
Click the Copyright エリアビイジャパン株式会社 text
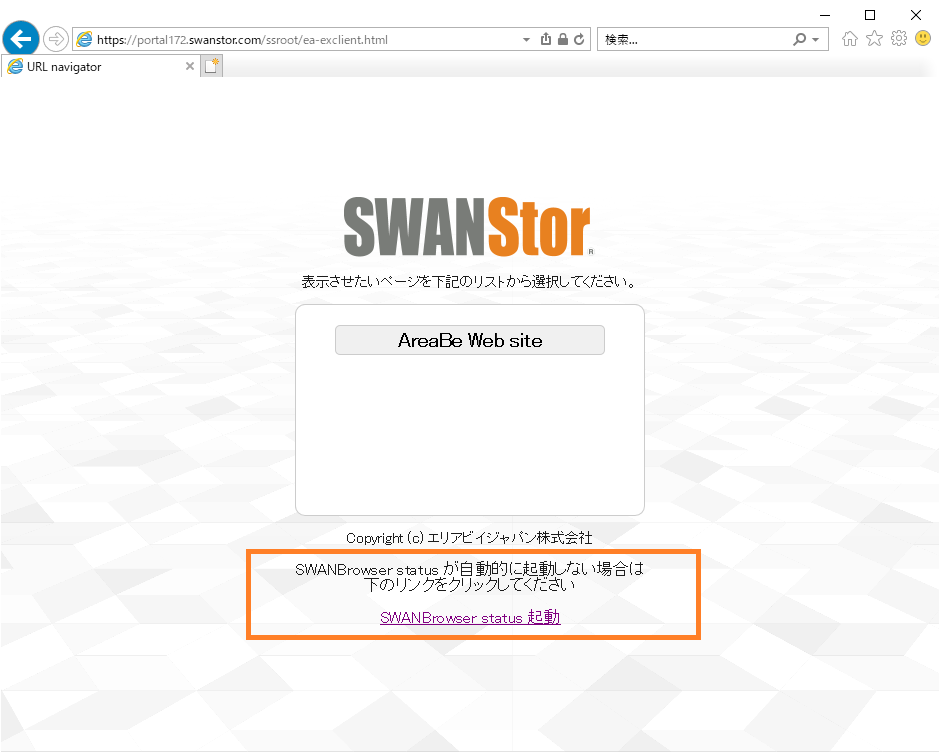[469, 538]
